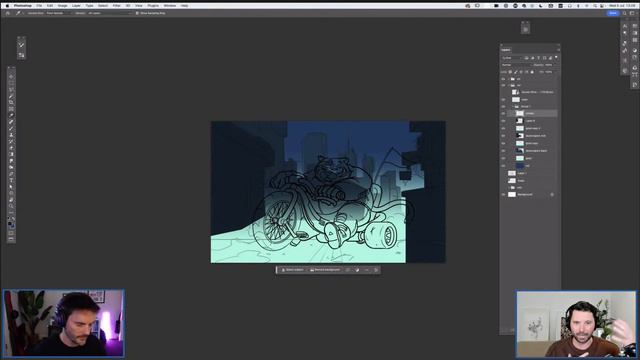Toggle Show Sampling Ring checkbox

pyautogui.click(x=137, y=13)
